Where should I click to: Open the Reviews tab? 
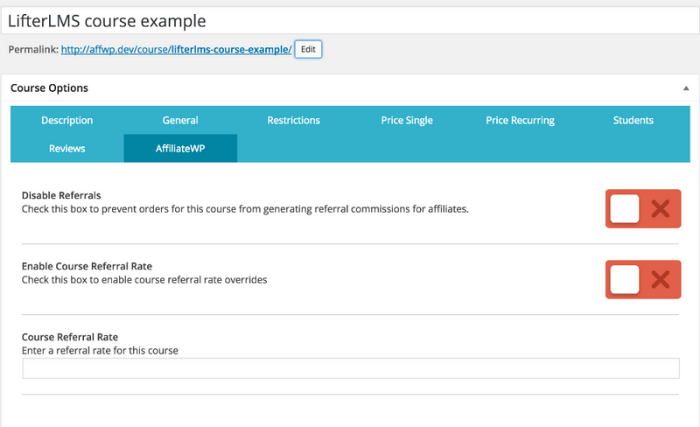coord(67,148)
